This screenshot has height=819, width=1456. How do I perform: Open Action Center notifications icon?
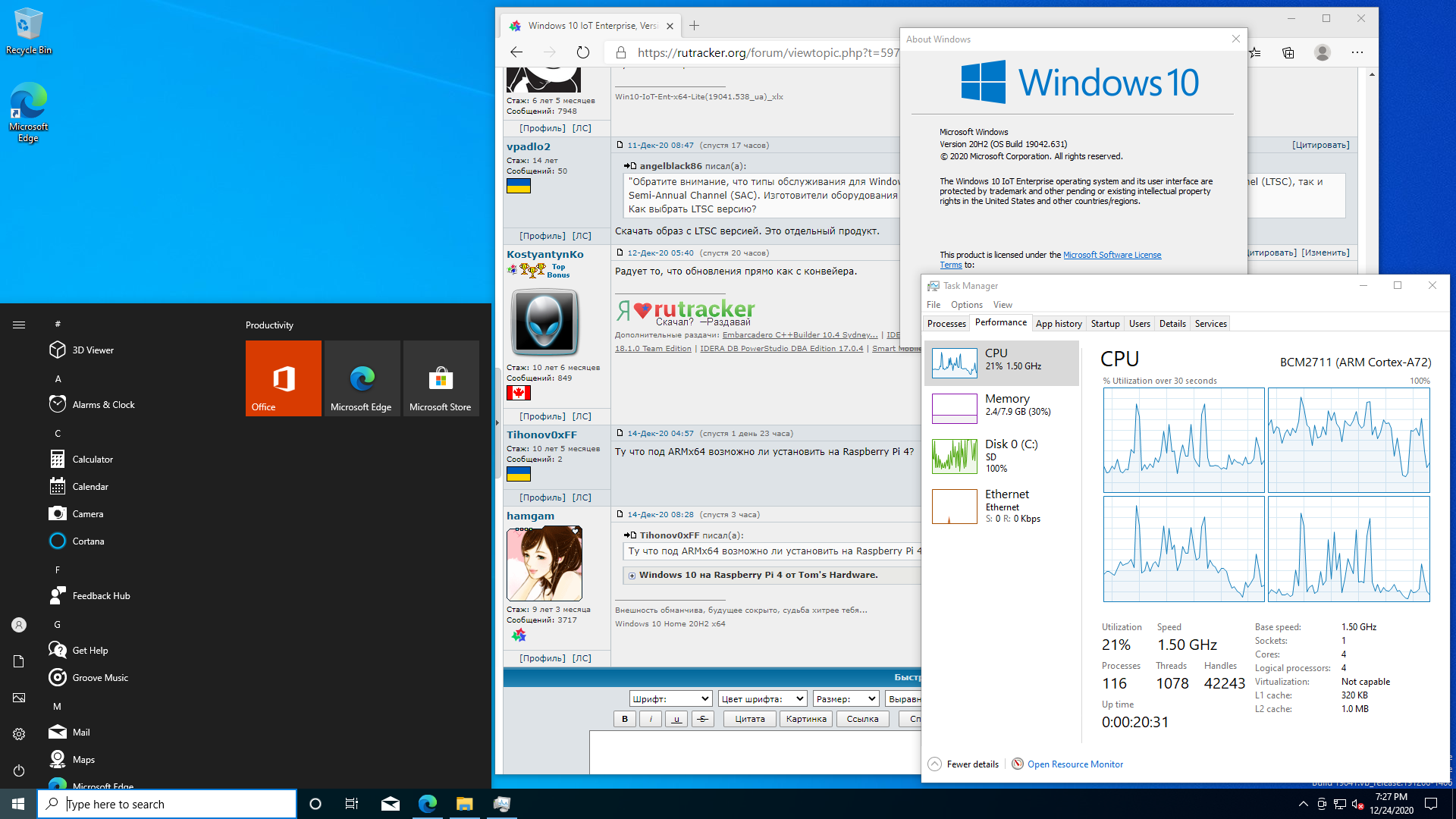tap(1431, 804)
